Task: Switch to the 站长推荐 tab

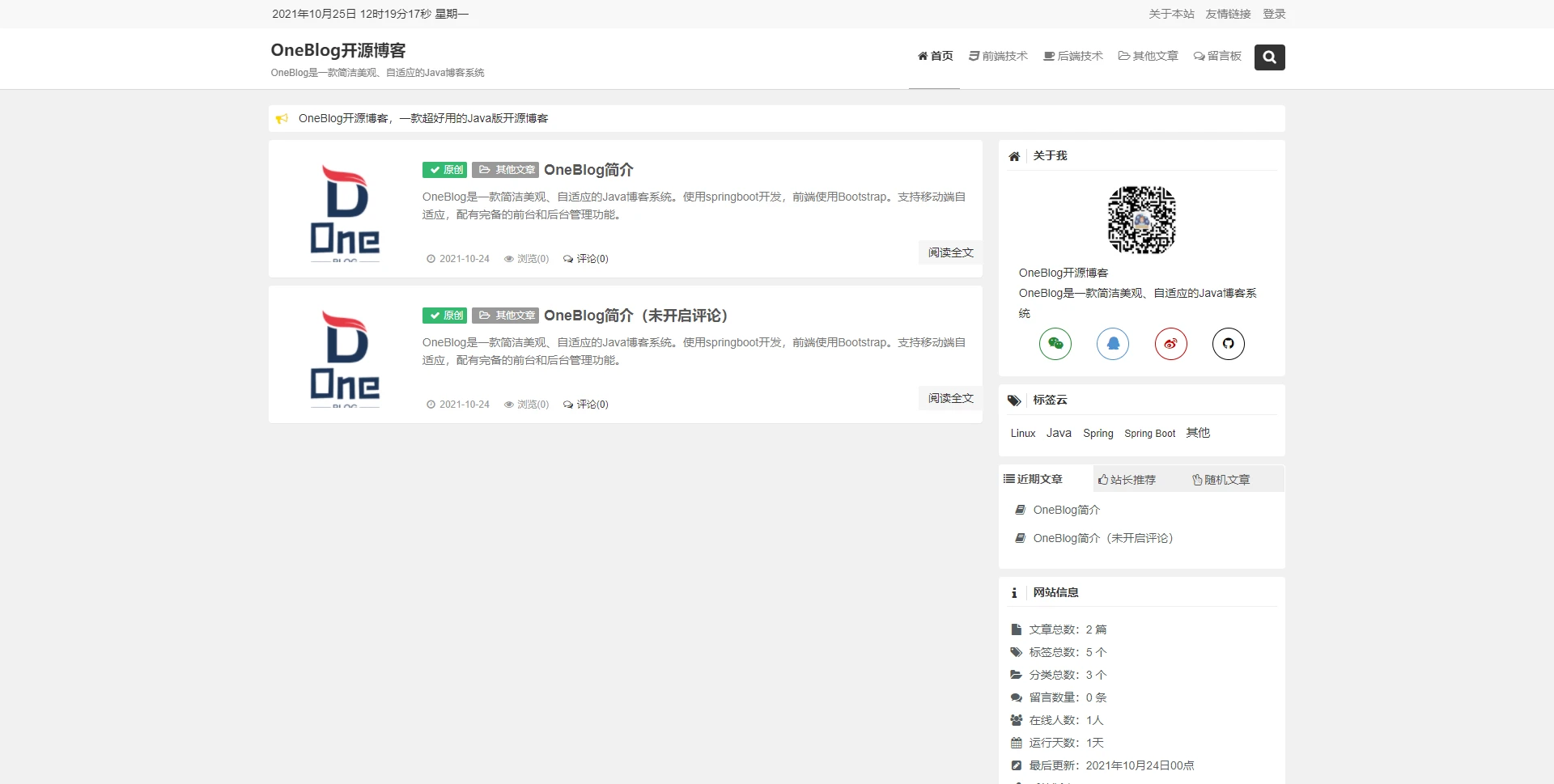Action: 1127,480
